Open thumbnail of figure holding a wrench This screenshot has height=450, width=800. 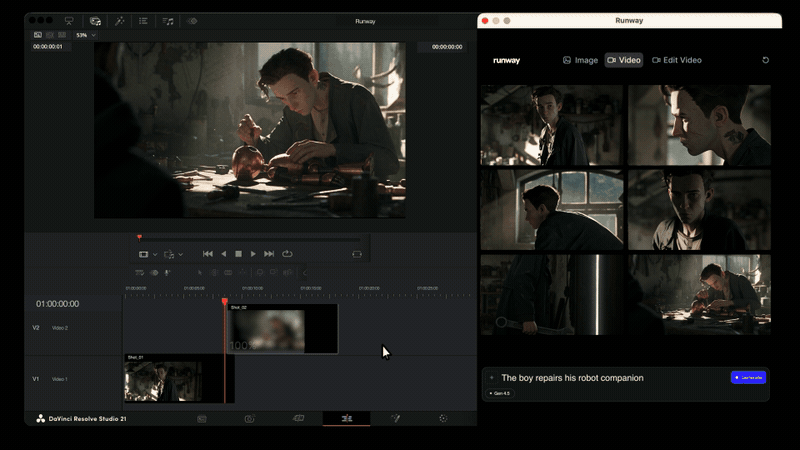tap(552, 295)
